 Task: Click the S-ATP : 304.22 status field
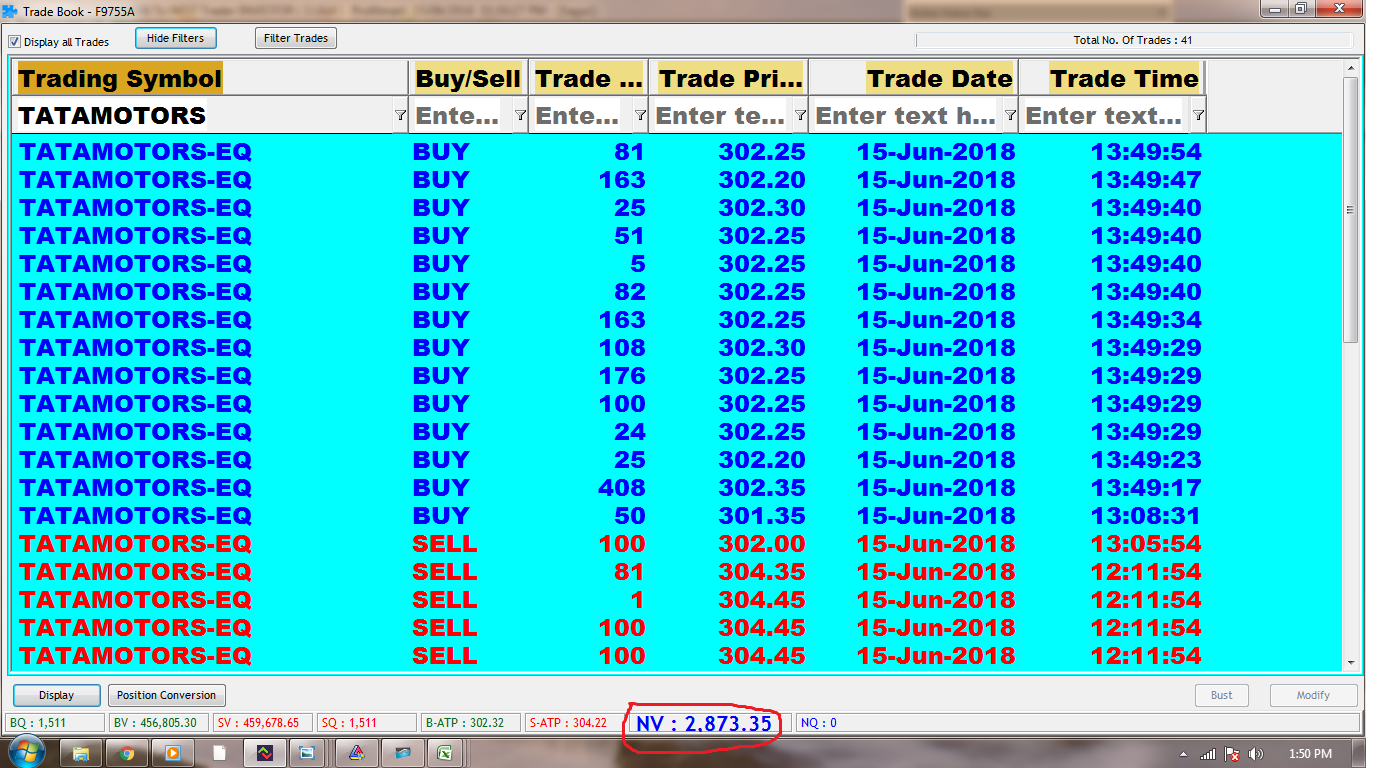coord(574,723)
